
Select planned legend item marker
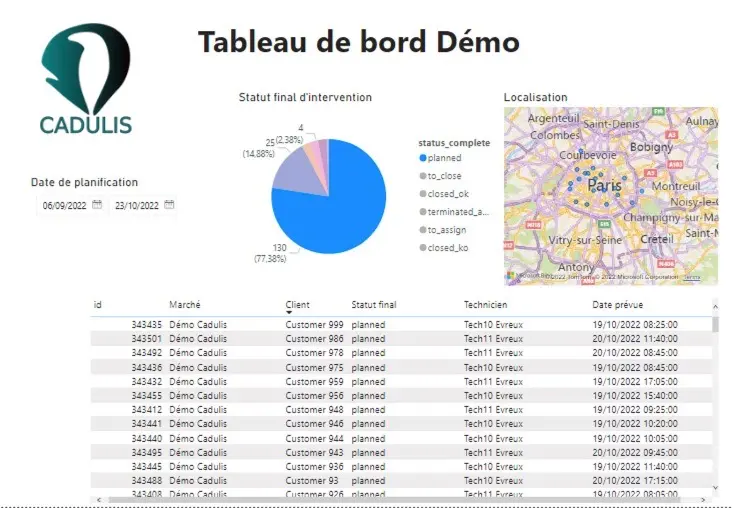423,158
